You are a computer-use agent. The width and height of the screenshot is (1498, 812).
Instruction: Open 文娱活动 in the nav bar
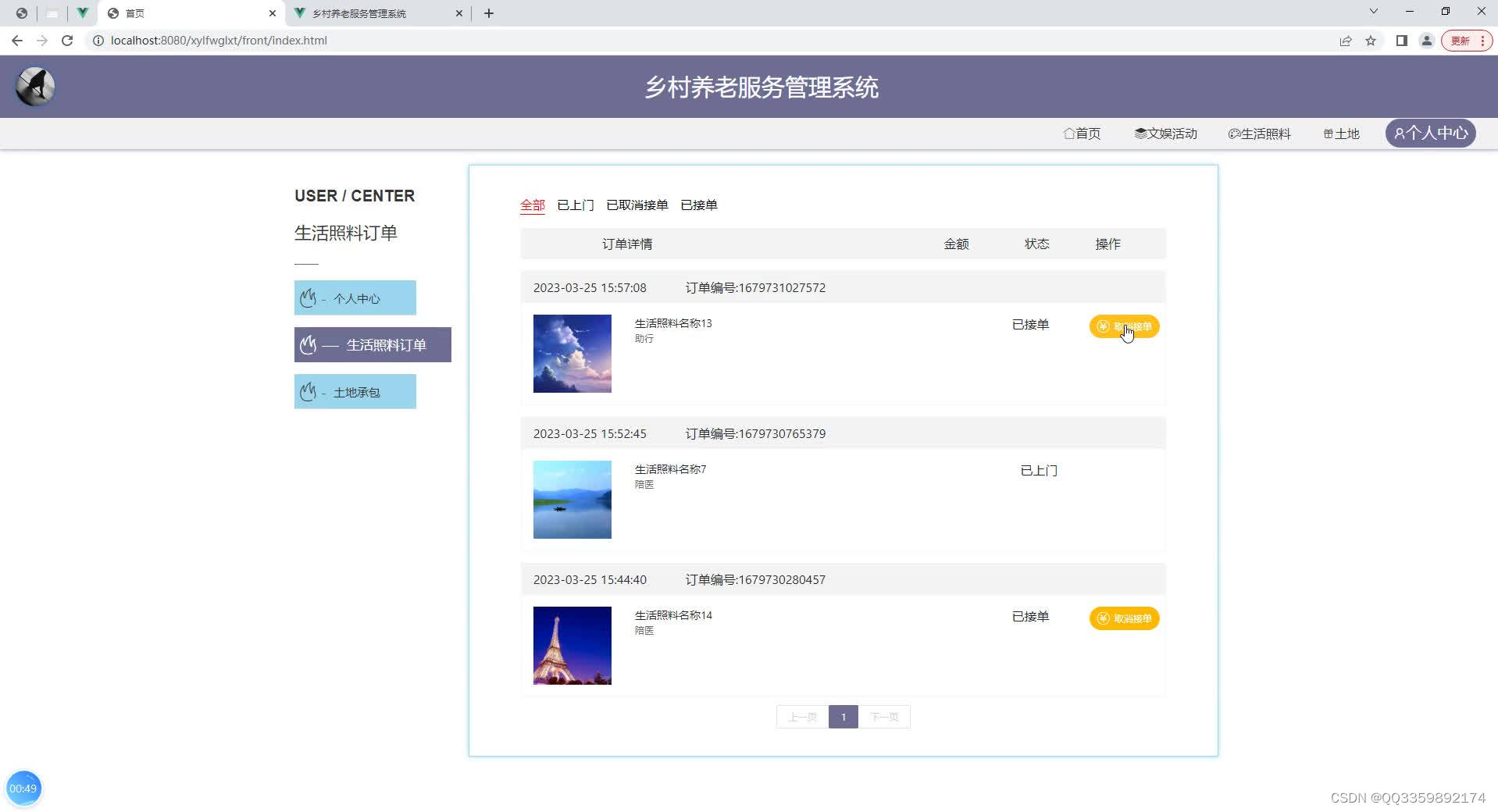(1165, 134)
